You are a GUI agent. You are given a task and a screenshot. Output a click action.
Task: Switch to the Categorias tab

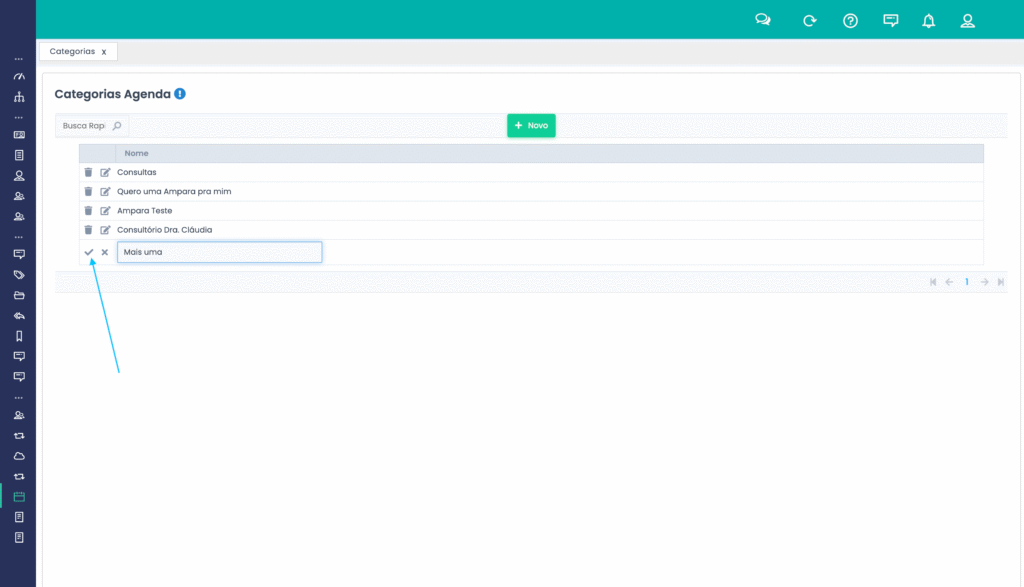point(72,51)
